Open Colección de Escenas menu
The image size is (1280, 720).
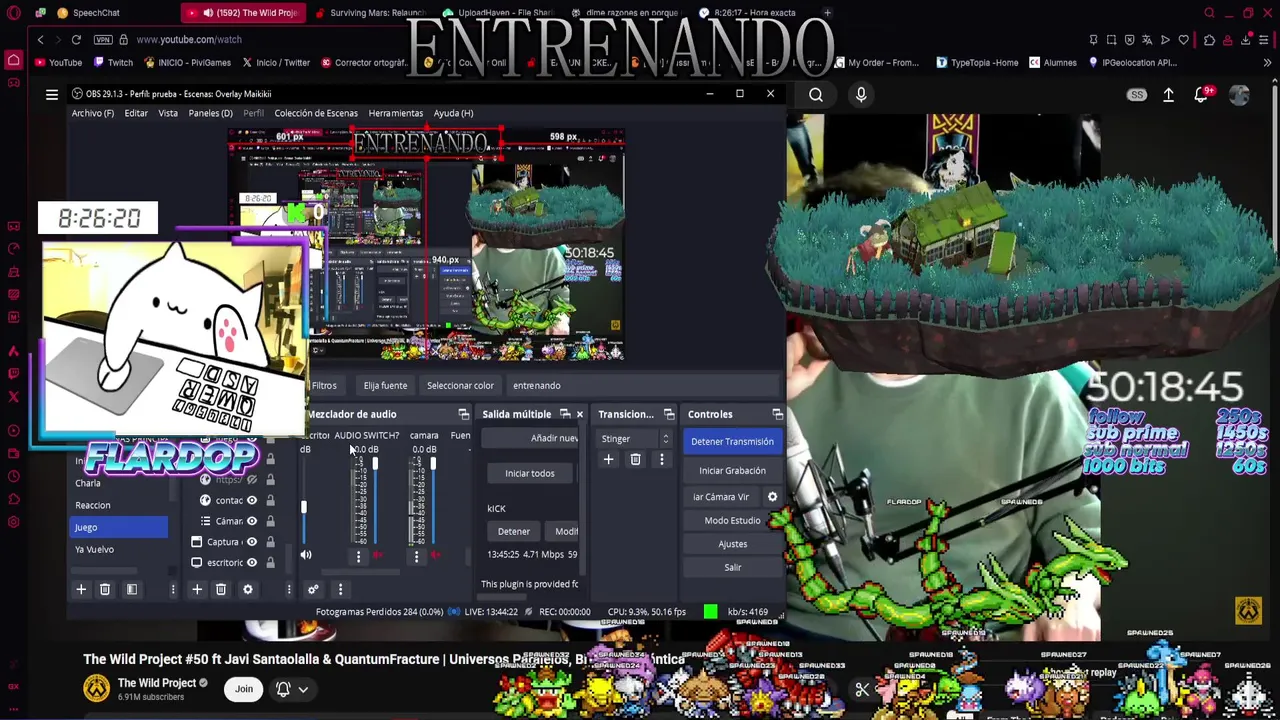coord(316,113)
